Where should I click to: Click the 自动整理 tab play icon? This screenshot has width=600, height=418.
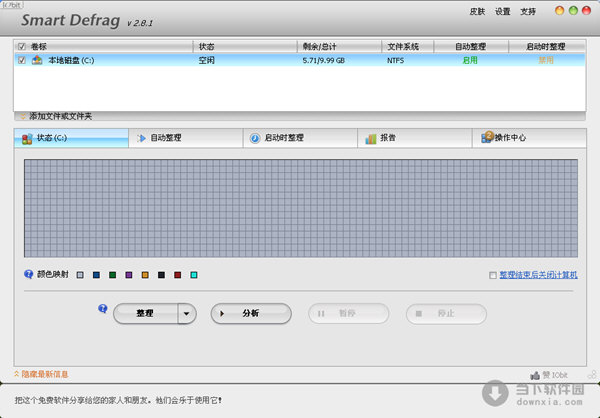(141, 138)
